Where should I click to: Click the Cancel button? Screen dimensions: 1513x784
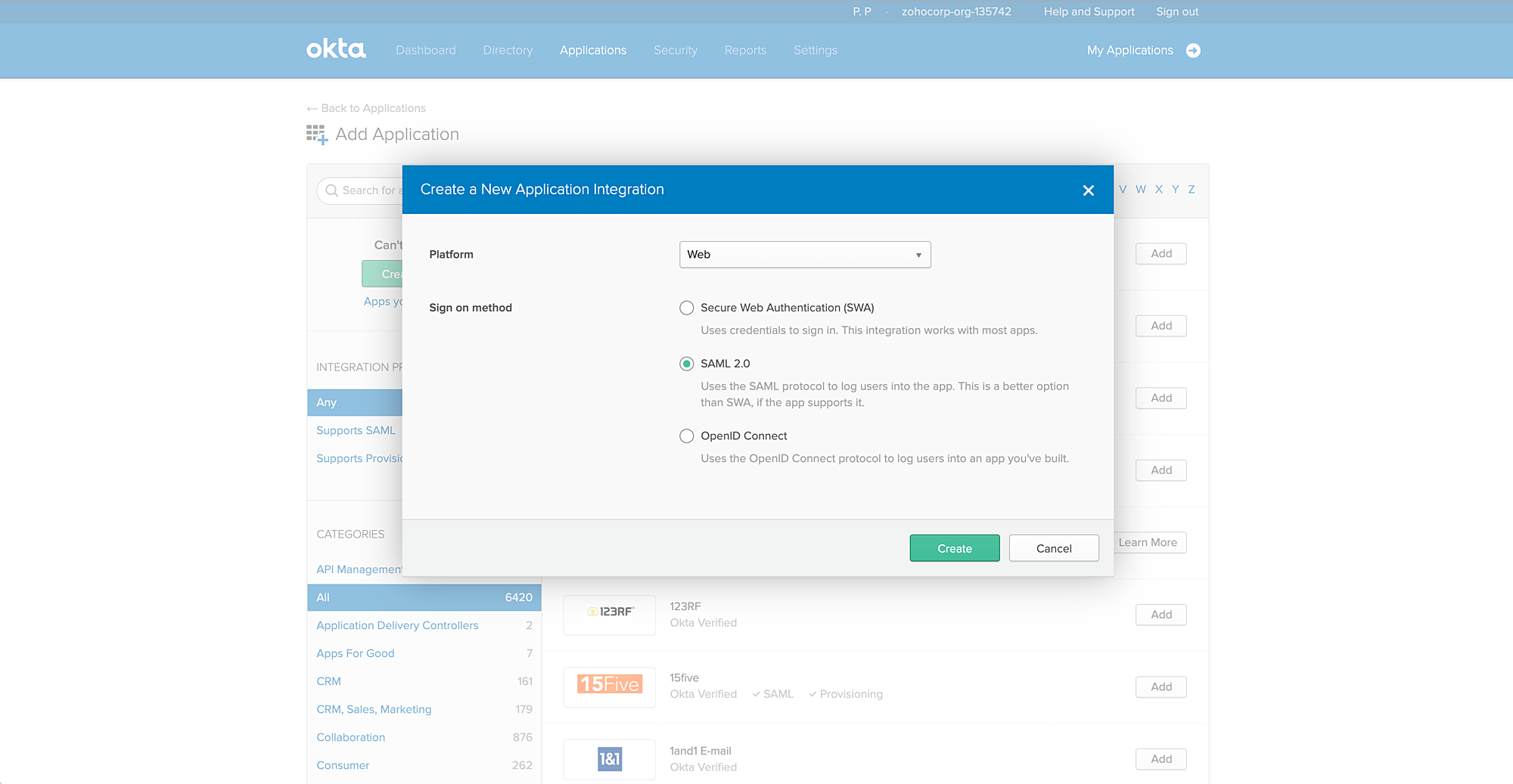point(1054,549)
